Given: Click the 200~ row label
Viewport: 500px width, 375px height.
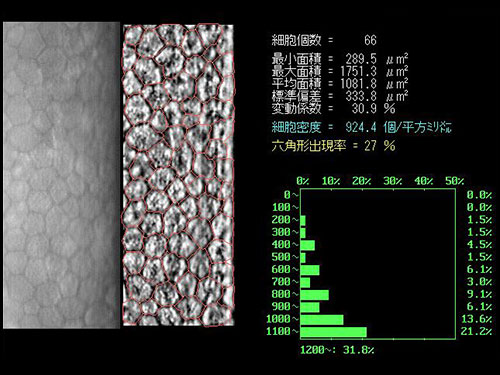Looking at the screenshot, I should coord(285,220).
